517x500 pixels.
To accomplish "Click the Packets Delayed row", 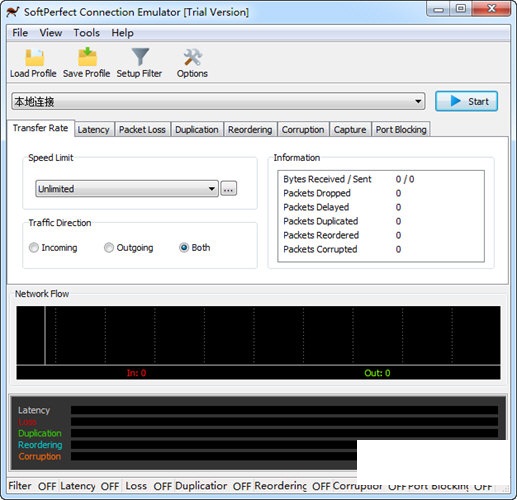I will click(x=342, y=207).
